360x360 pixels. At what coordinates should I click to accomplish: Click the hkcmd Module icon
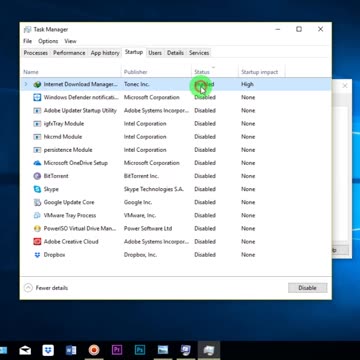(x=37, y=137)
